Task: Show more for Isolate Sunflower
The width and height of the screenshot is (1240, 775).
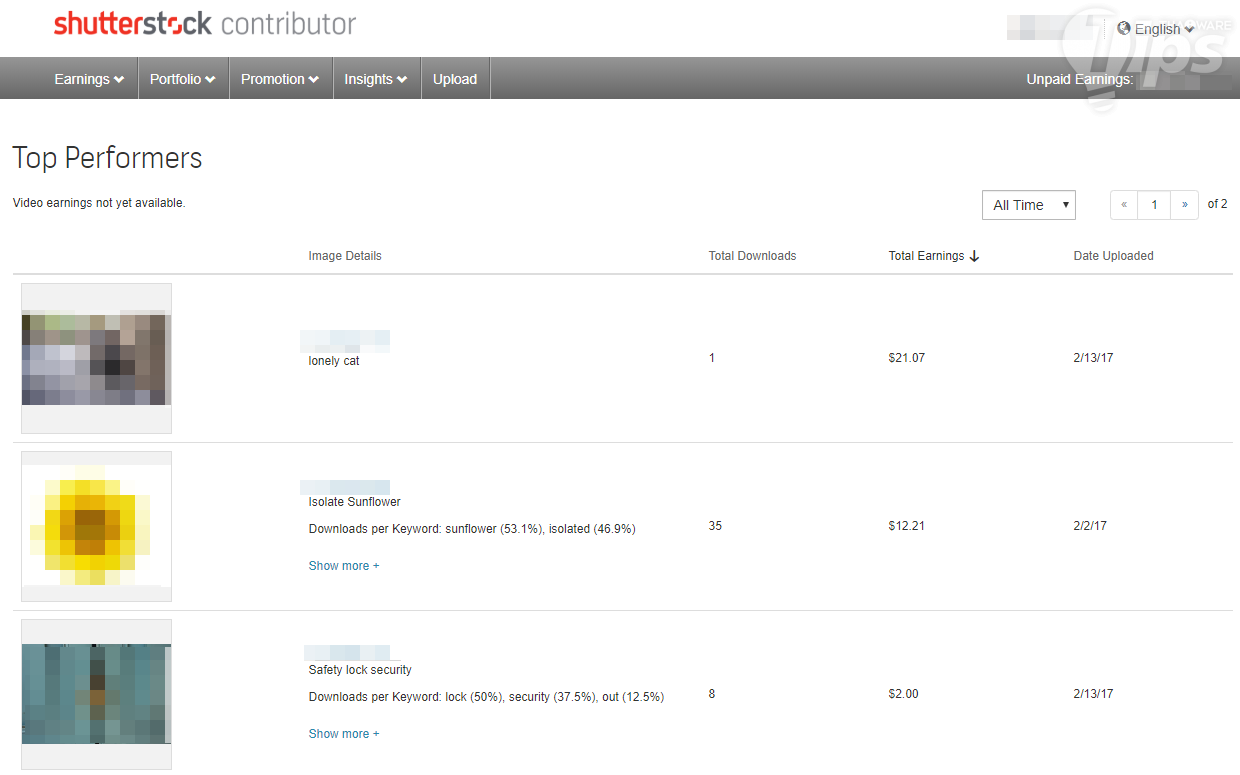Action: coord(344,566)
